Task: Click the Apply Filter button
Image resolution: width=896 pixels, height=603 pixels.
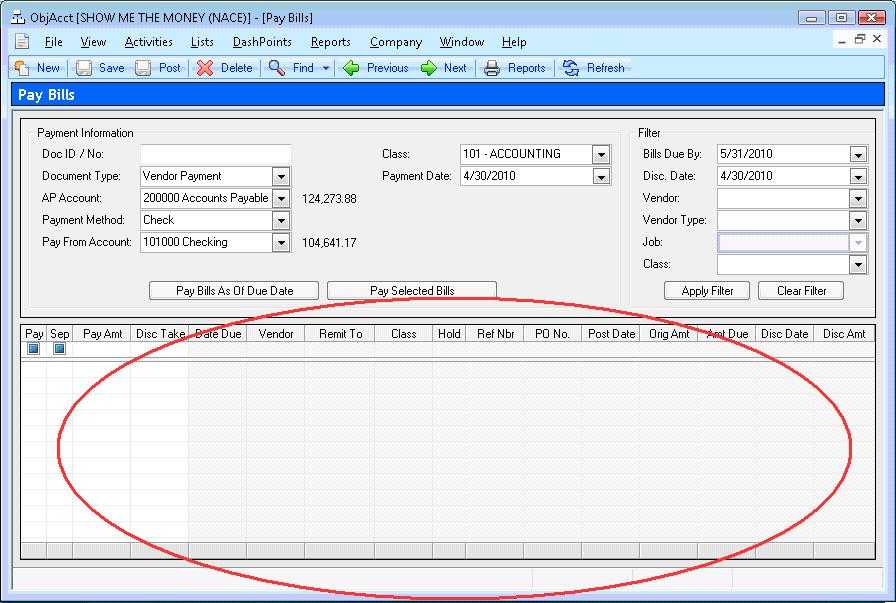Action: point(708,291)
